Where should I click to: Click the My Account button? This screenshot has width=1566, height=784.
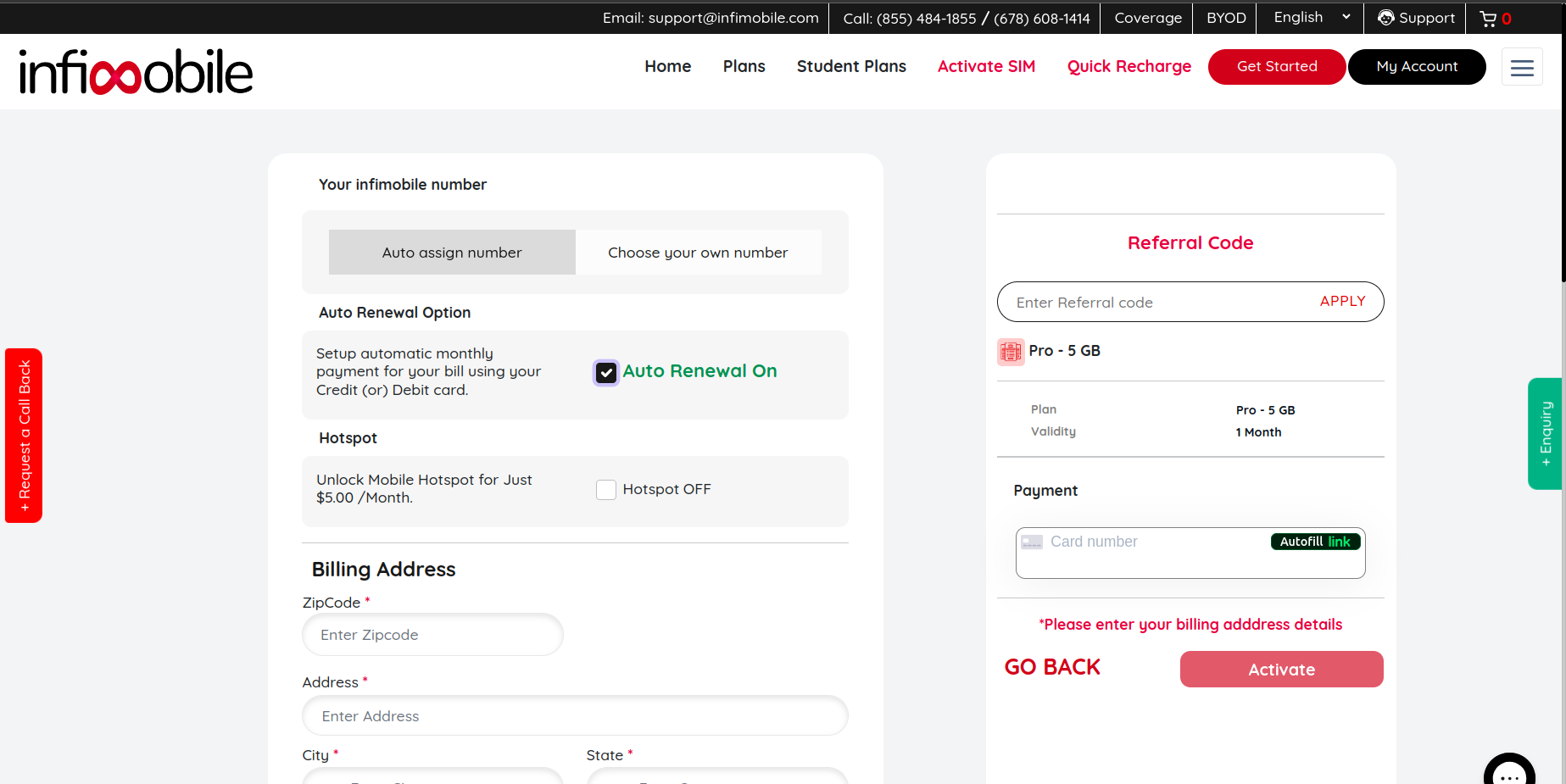pos(1417,67)
